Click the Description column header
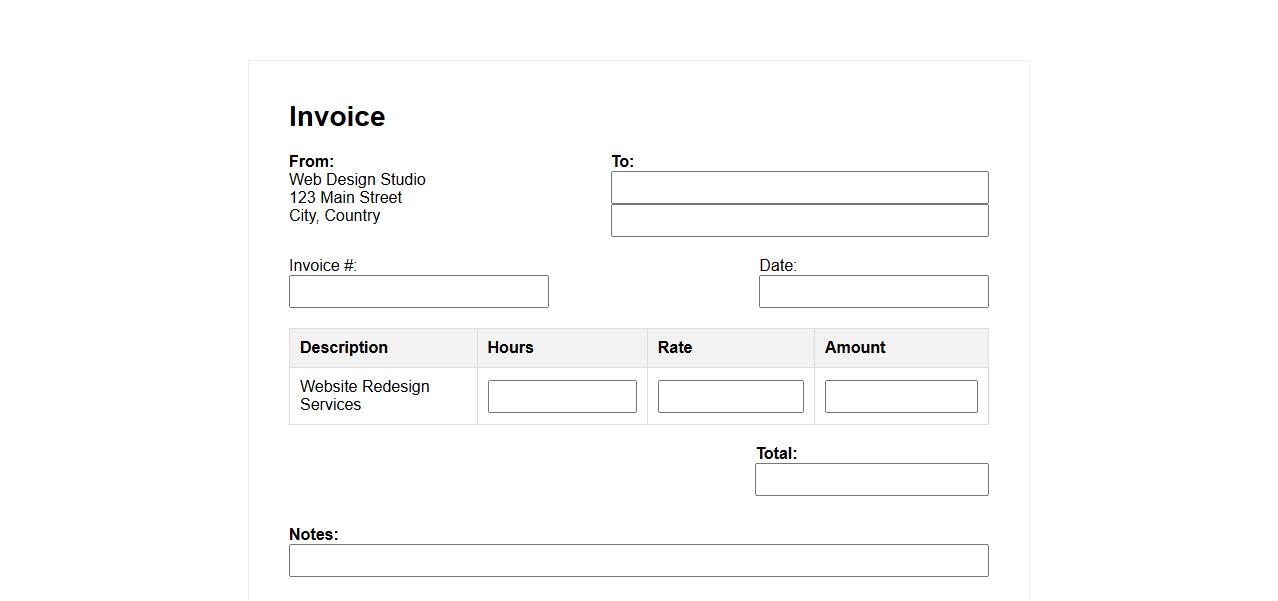The width and height of the screenshot is (1278, 601). [344, 348]
